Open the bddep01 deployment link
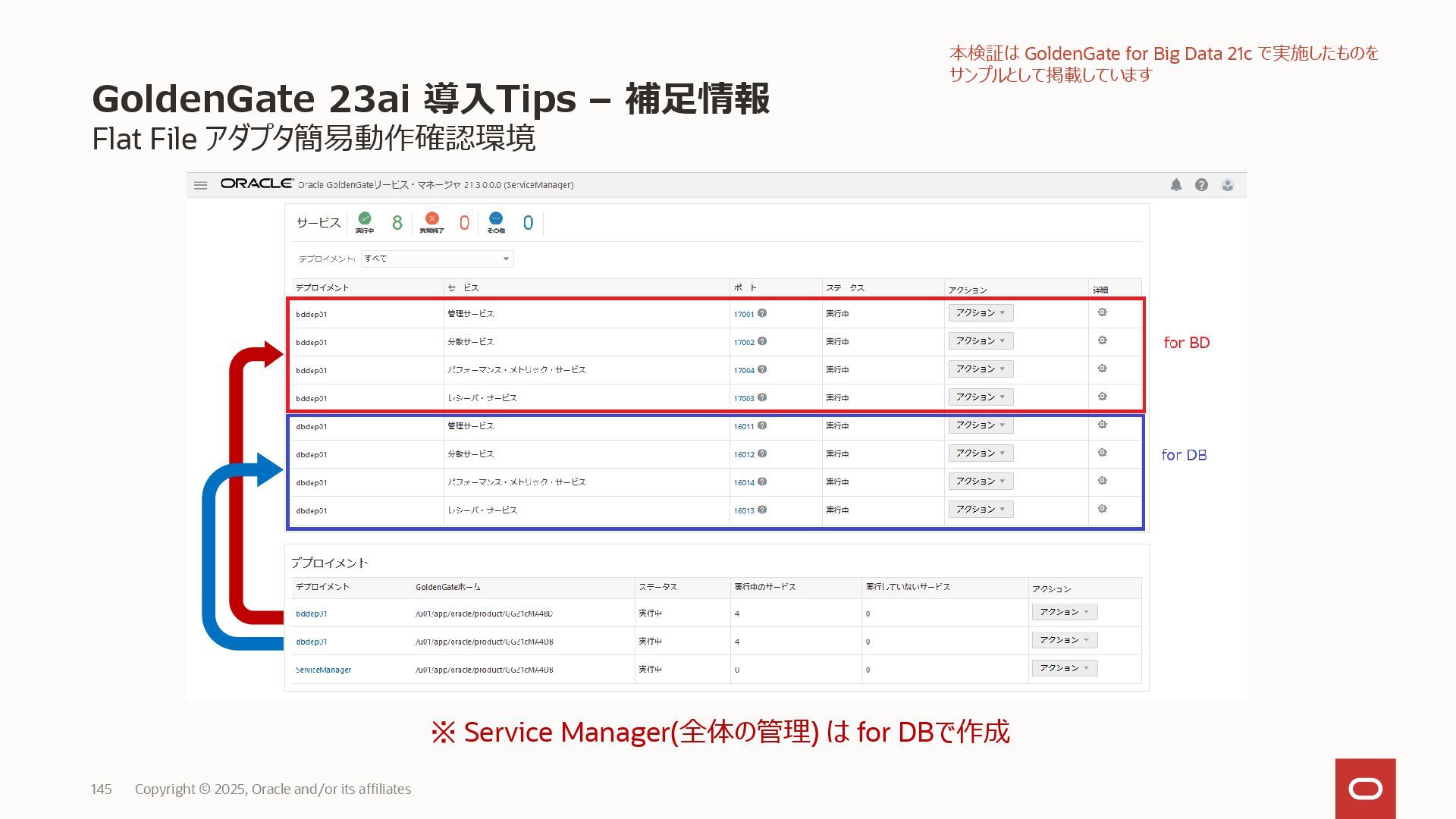The image size is (1456, 819). 311,613
